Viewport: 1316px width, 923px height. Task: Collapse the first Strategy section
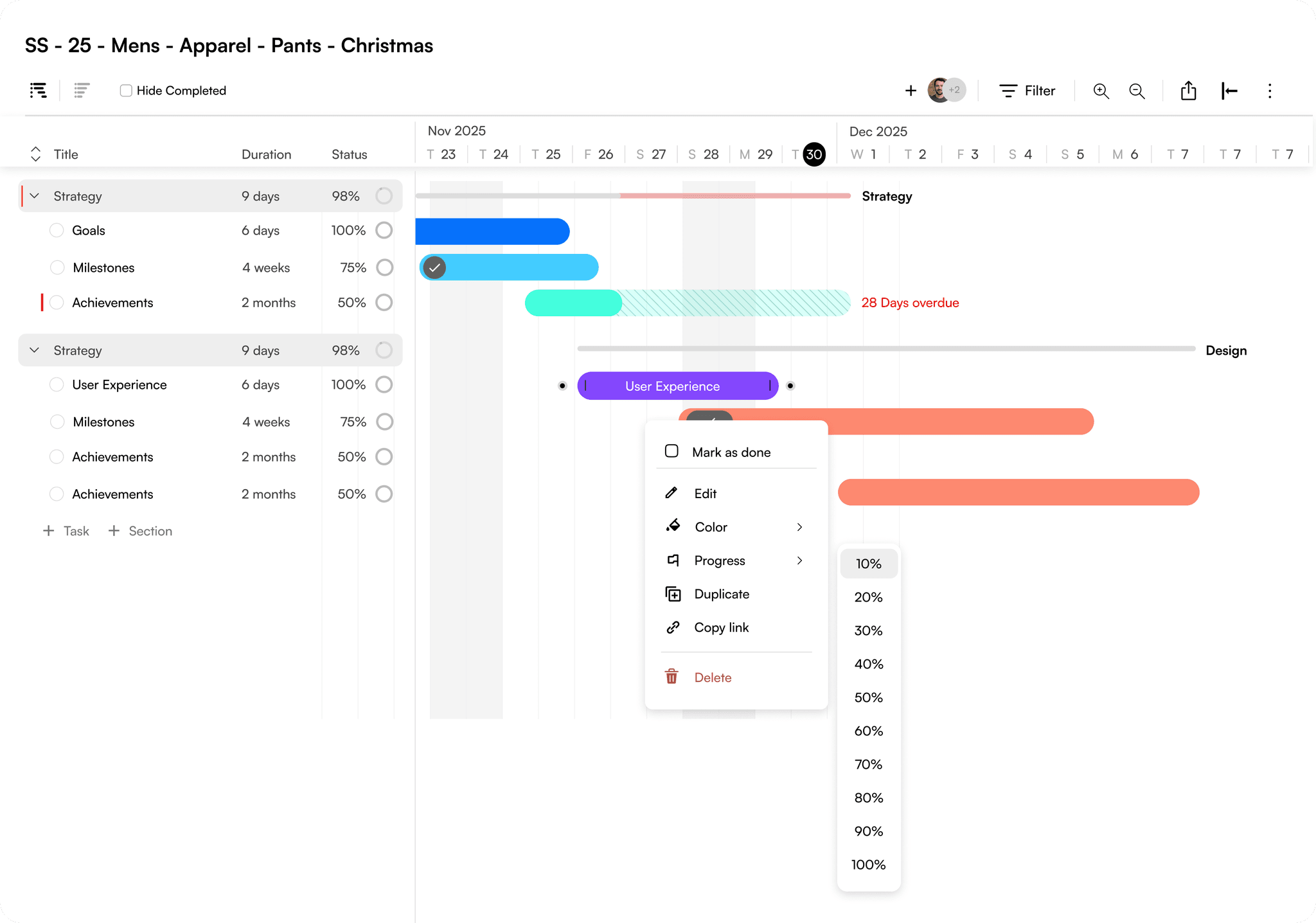(35, 195)
